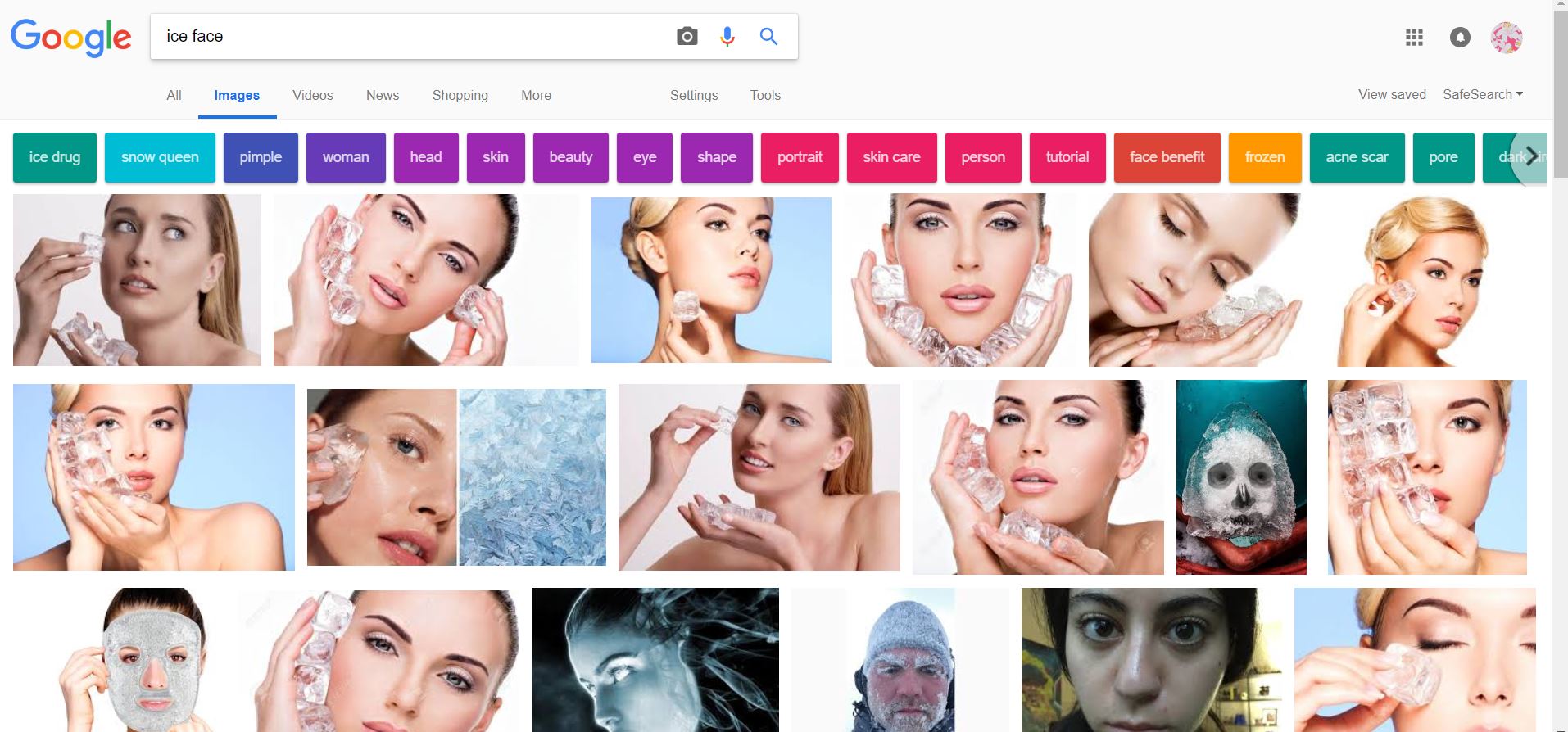
Task: Open the Google apps grid
Action: pyautogui.click(x=1414, y=37)
